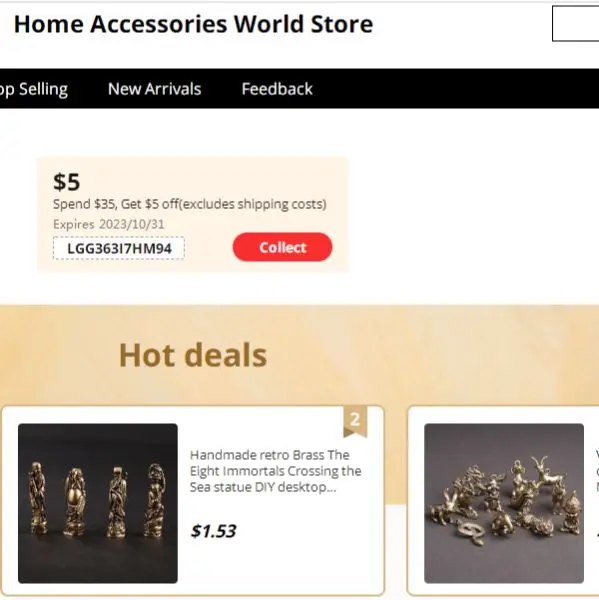Open the New Arrivals tab

(154, 89)
